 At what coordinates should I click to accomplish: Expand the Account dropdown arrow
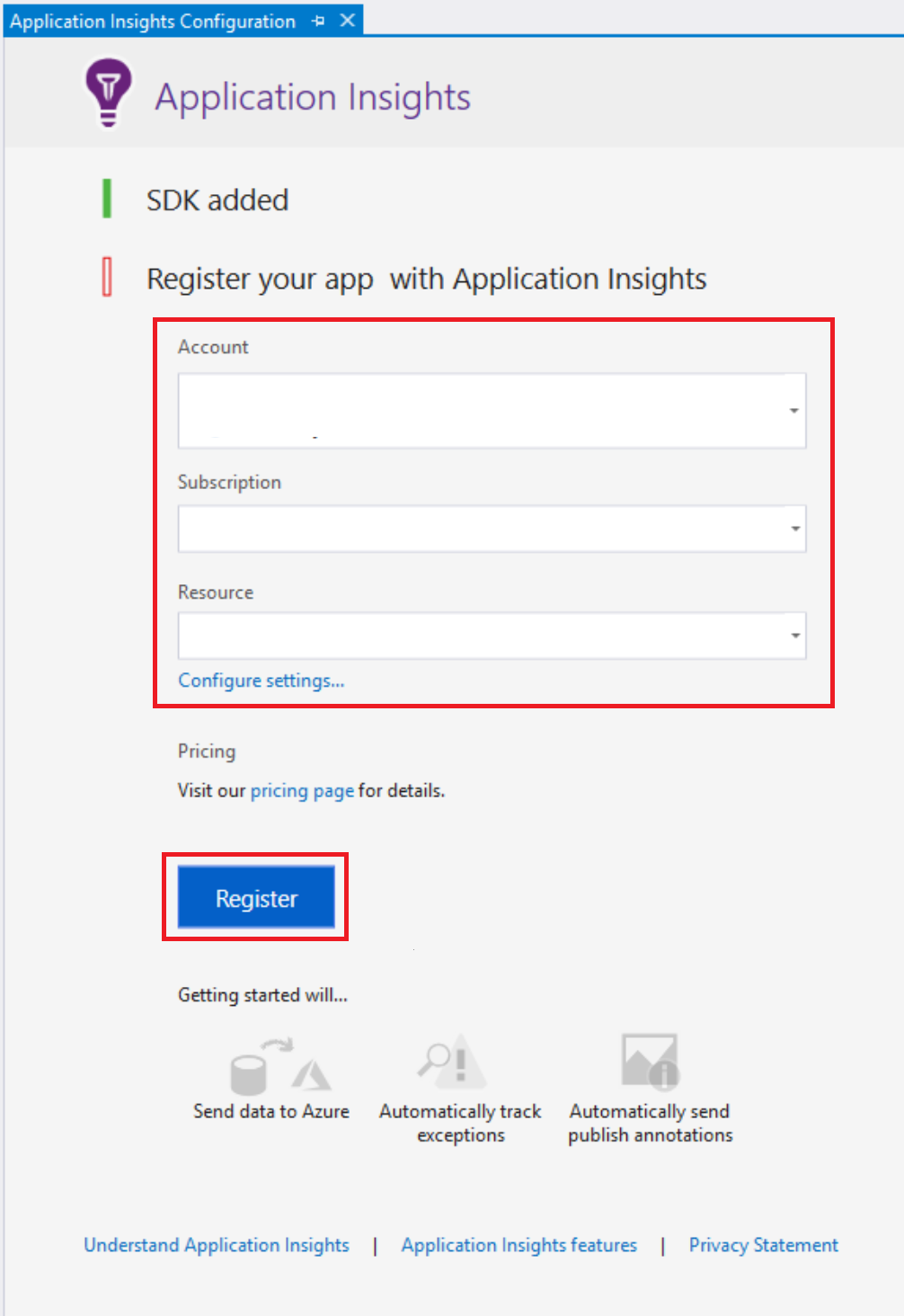tap(793, 411)
